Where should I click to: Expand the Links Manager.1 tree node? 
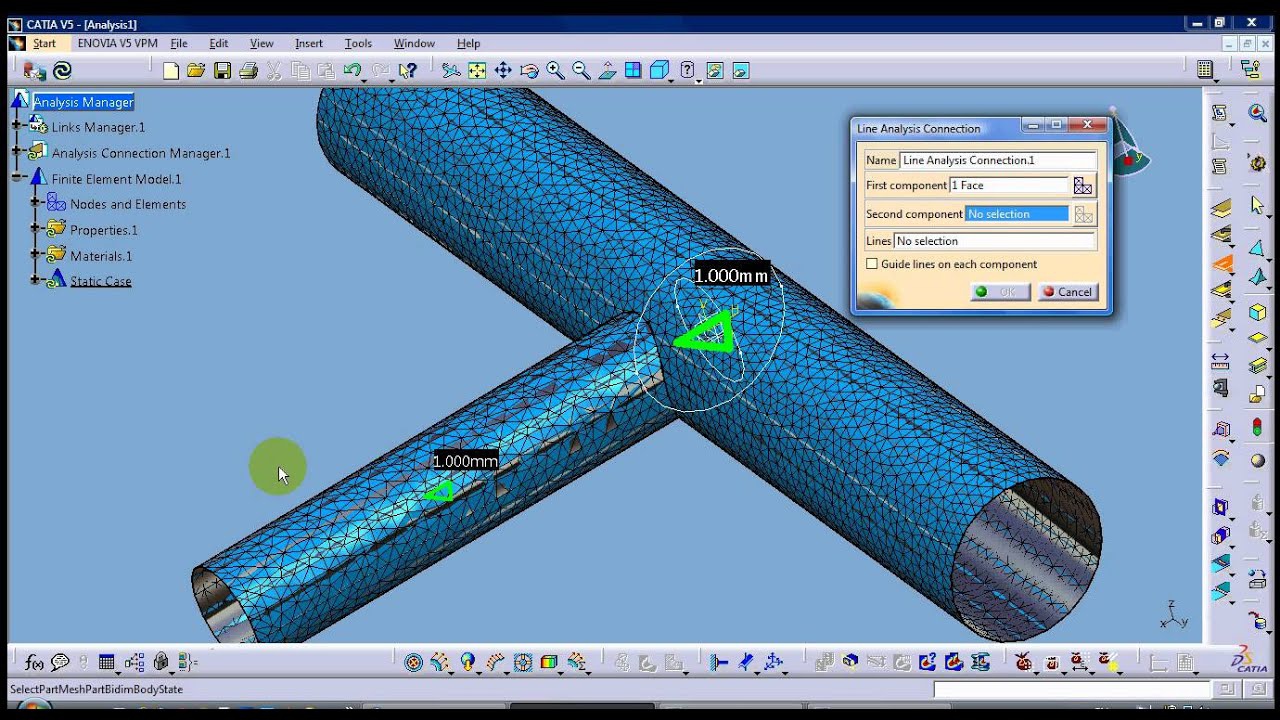[17, 127]
